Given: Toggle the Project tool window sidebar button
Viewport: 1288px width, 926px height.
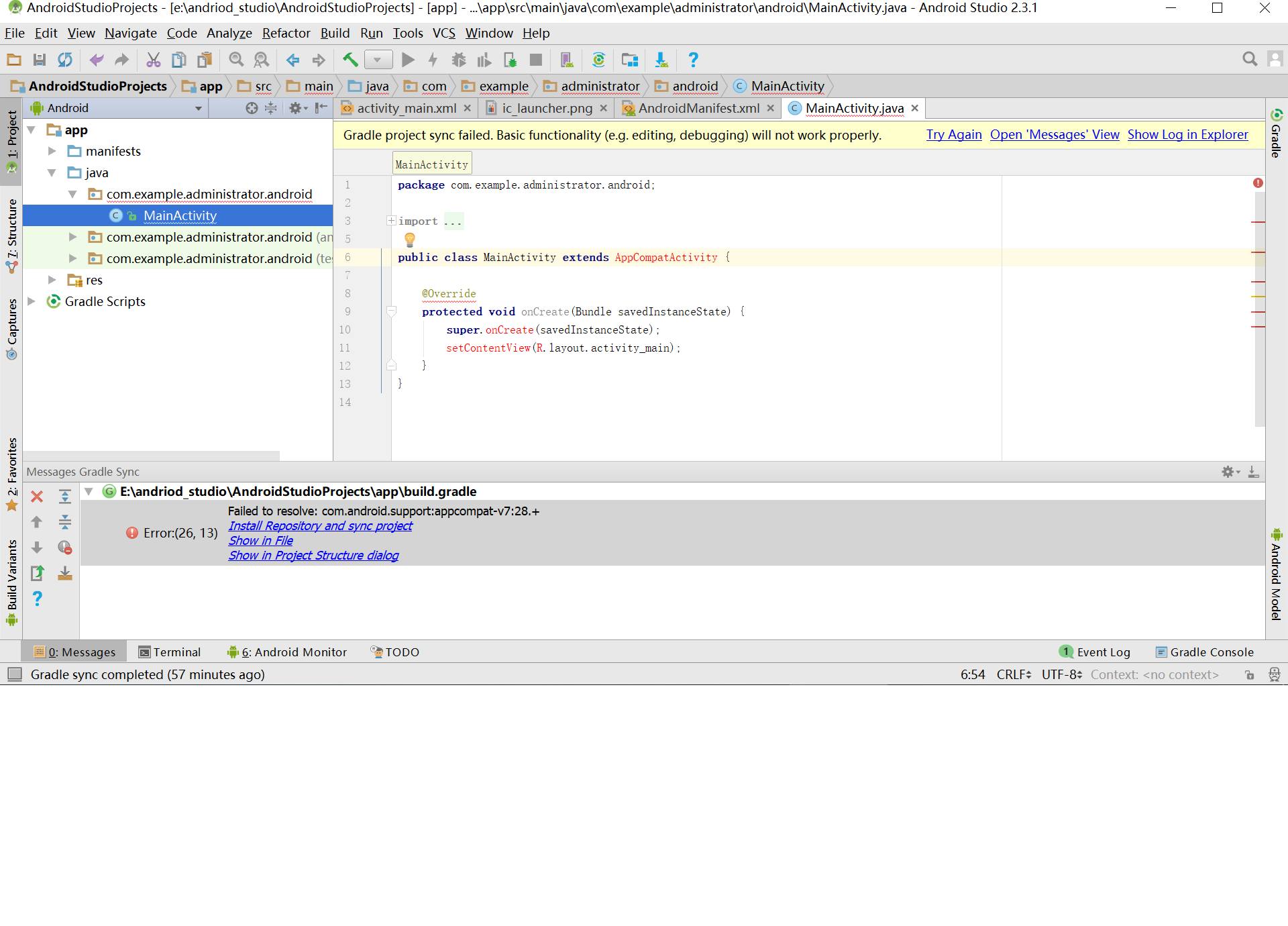Looking at the screenshot, I should [11, 142].
